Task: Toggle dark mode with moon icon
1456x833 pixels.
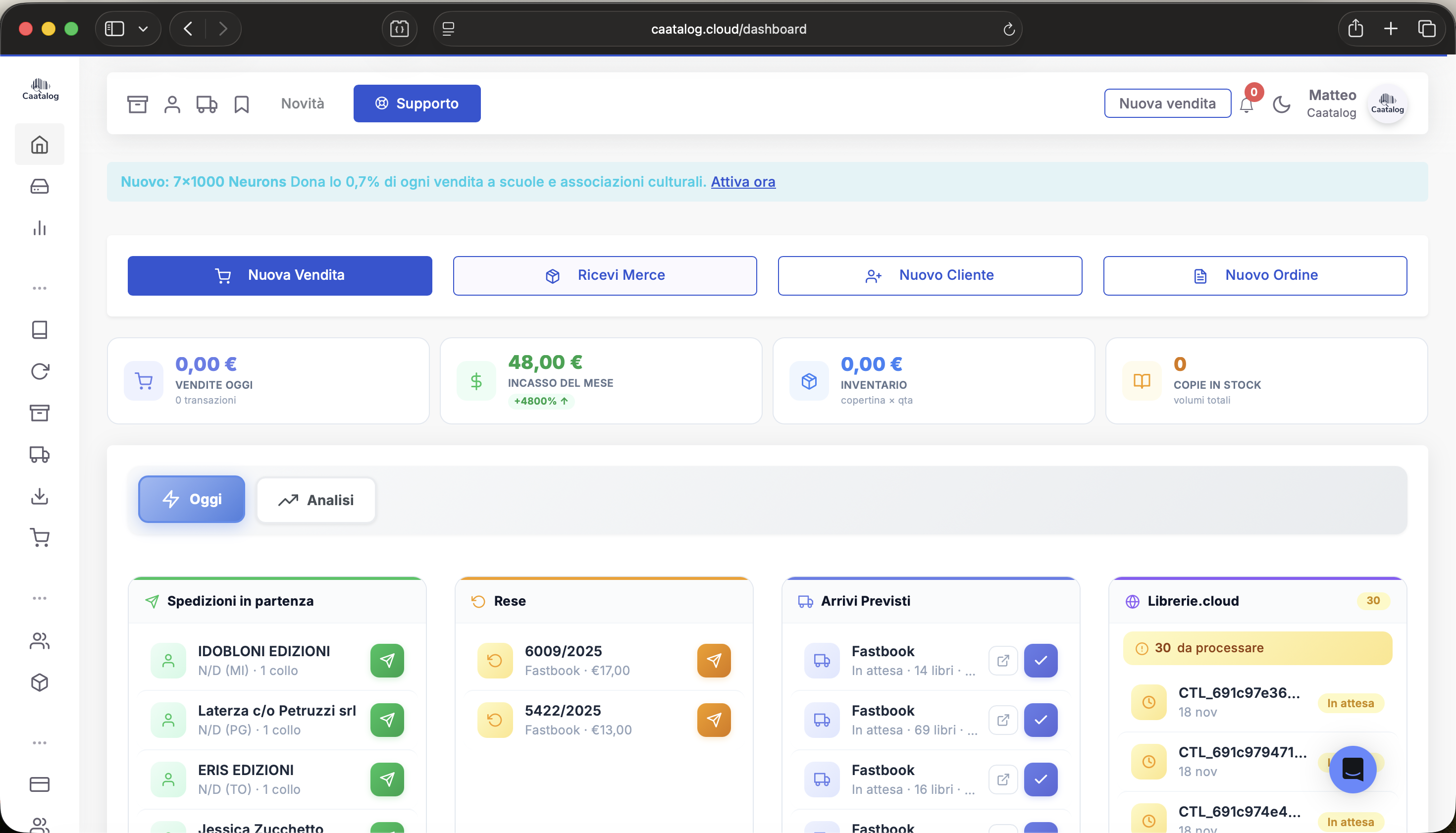Action: [1281, 104]
